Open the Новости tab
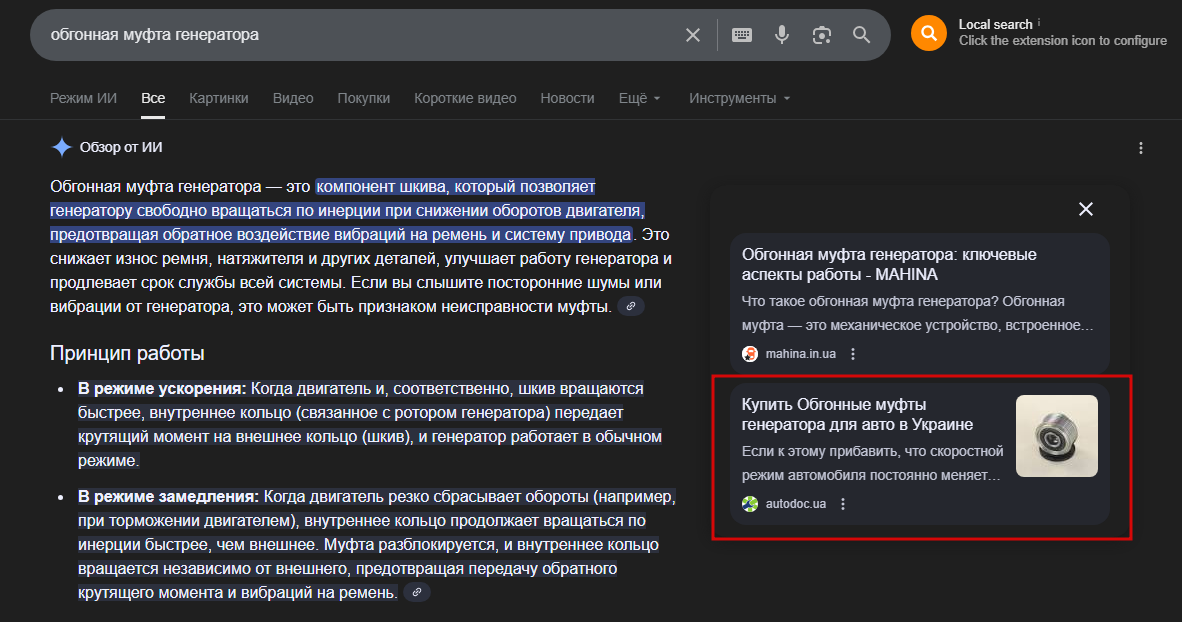 coord(567,98)
